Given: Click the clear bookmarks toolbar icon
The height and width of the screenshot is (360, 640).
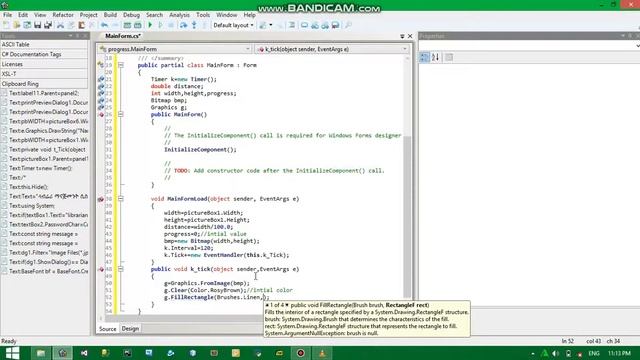Looking at the screenshot, I should 335,25.
